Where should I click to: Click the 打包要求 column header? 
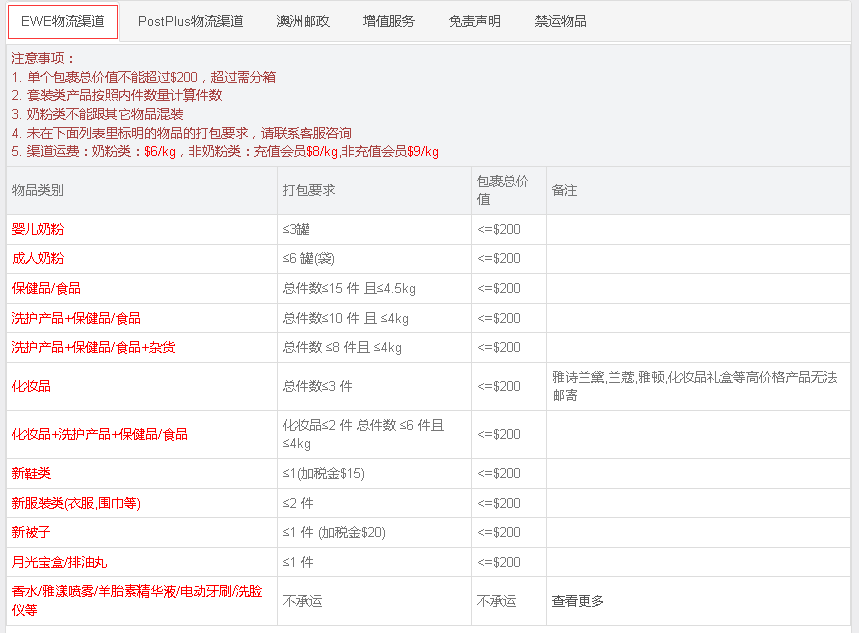point(309,190)
